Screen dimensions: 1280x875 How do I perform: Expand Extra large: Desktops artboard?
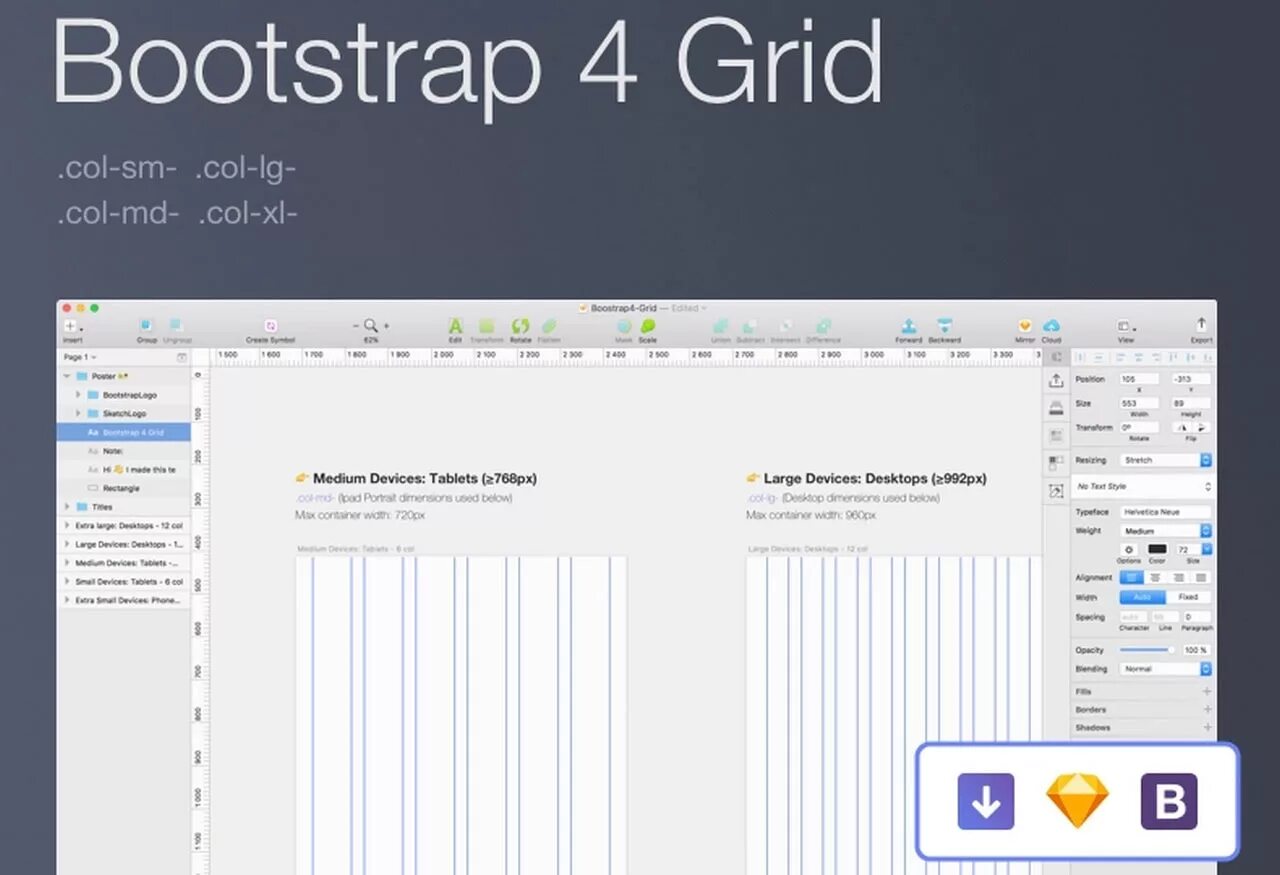point(67,525)
